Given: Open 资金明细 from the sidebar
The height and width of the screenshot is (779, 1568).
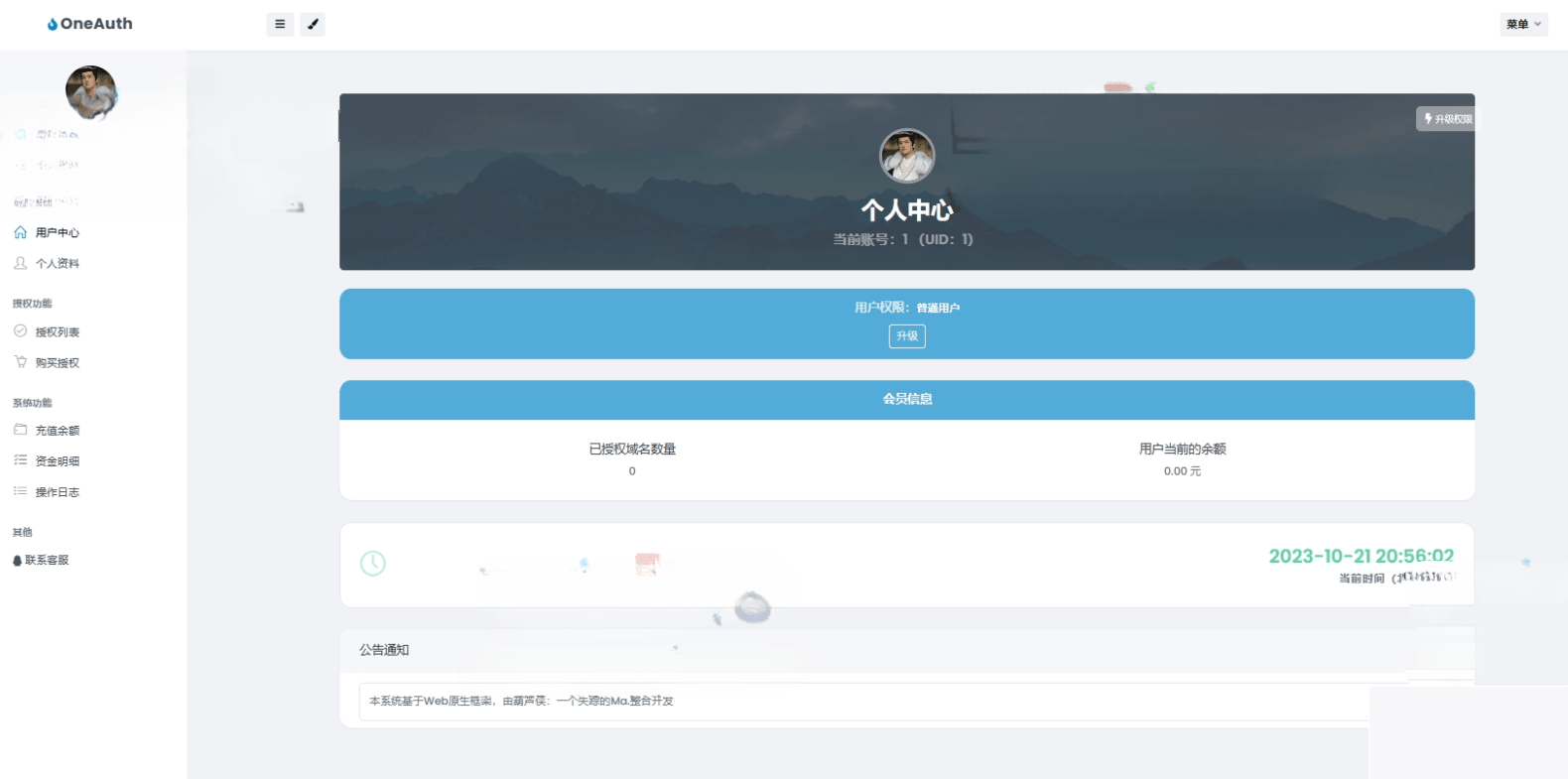Looking at the screenshot, I should click(58, 460).
